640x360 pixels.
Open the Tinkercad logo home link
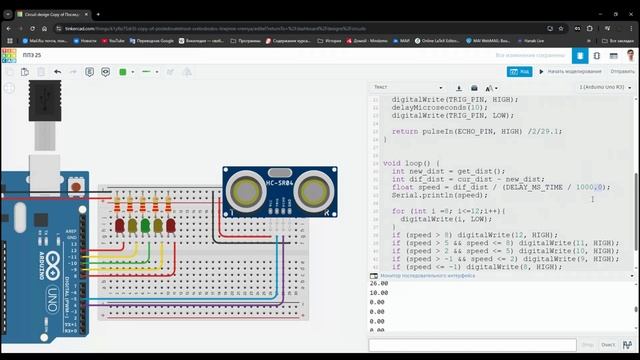click(9, 56)
